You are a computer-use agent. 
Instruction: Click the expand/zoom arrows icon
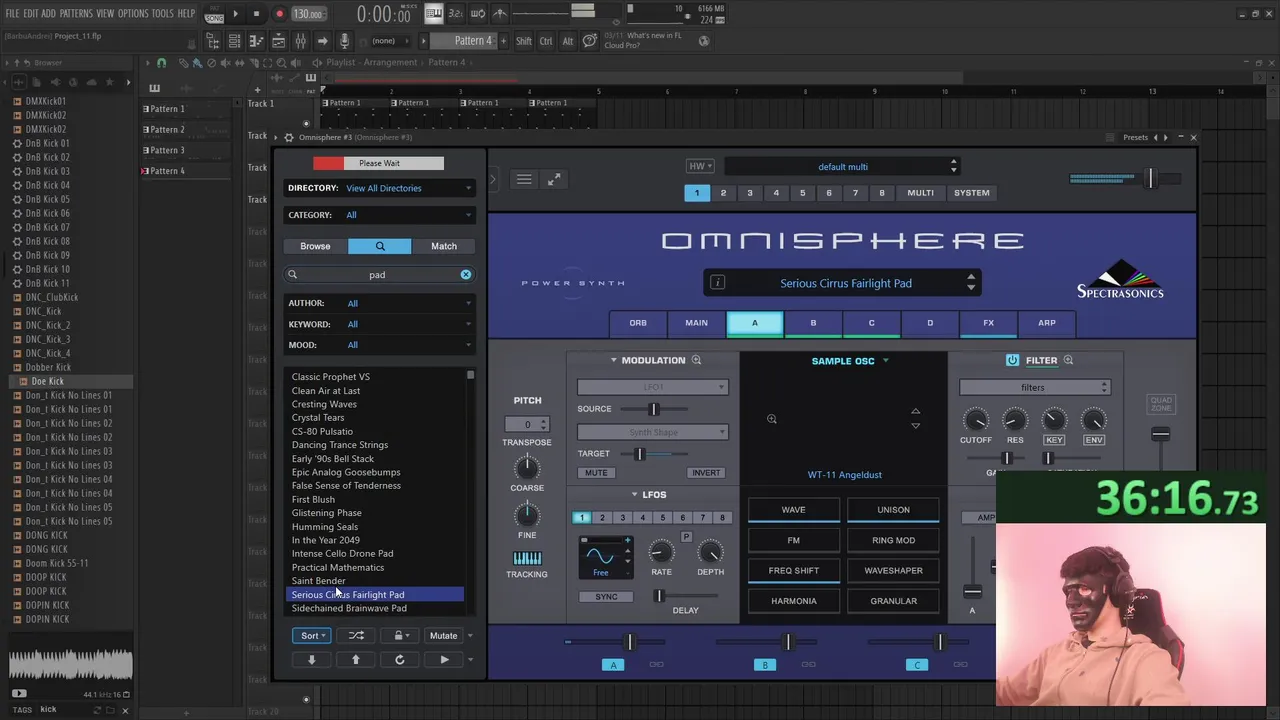coord(554,180)
